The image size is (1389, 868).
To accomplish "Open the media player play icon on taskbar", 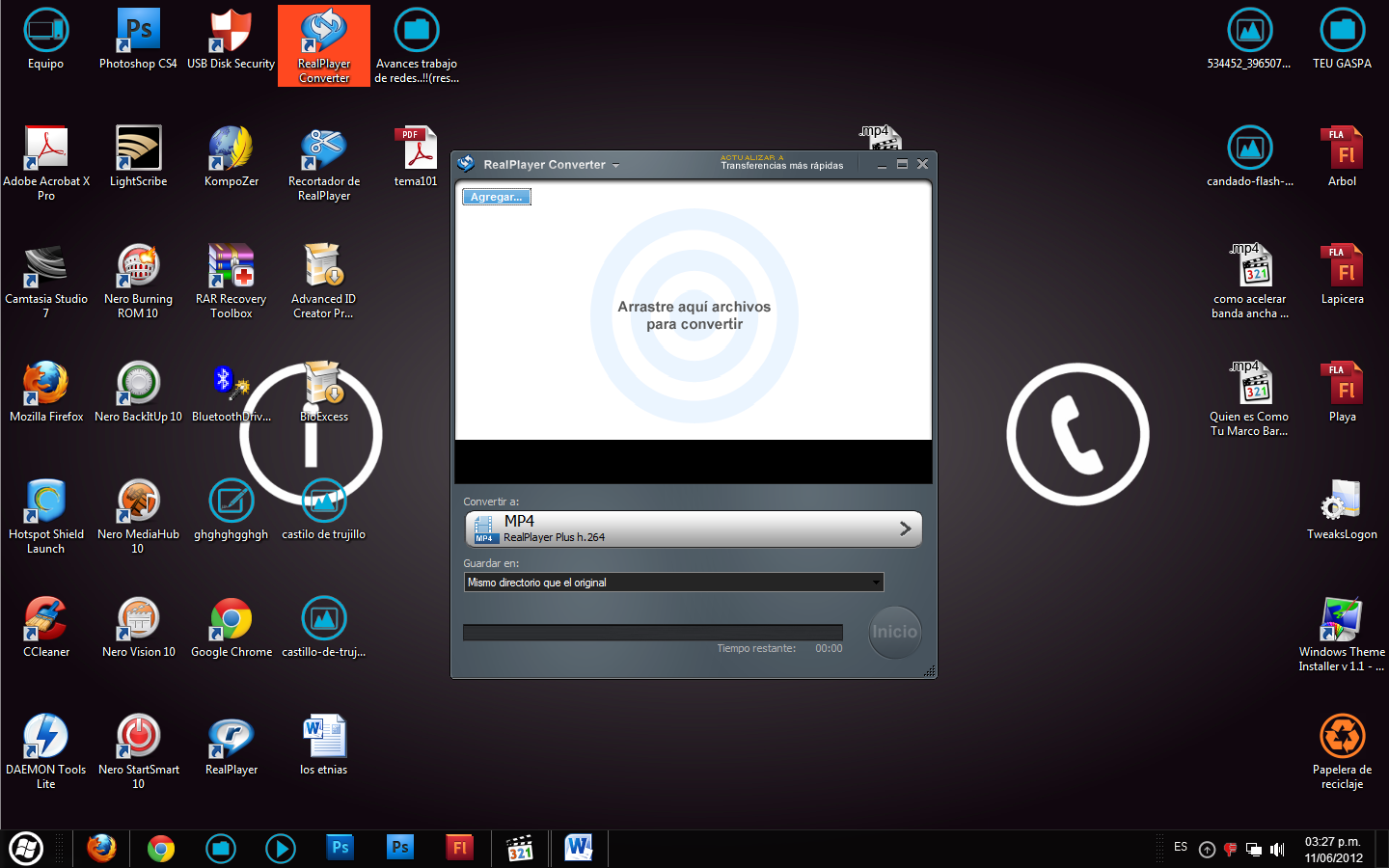I will point(281,849).
